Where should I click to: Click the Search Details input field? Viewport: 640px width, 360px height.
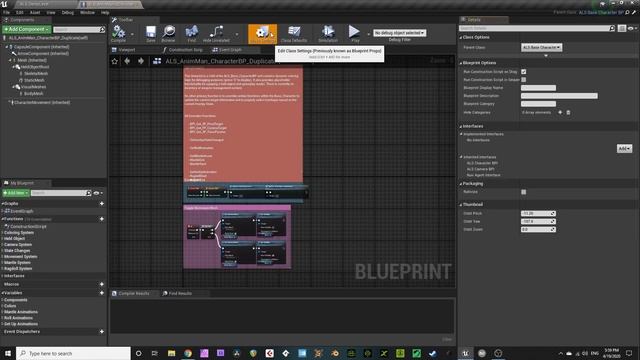534,28
